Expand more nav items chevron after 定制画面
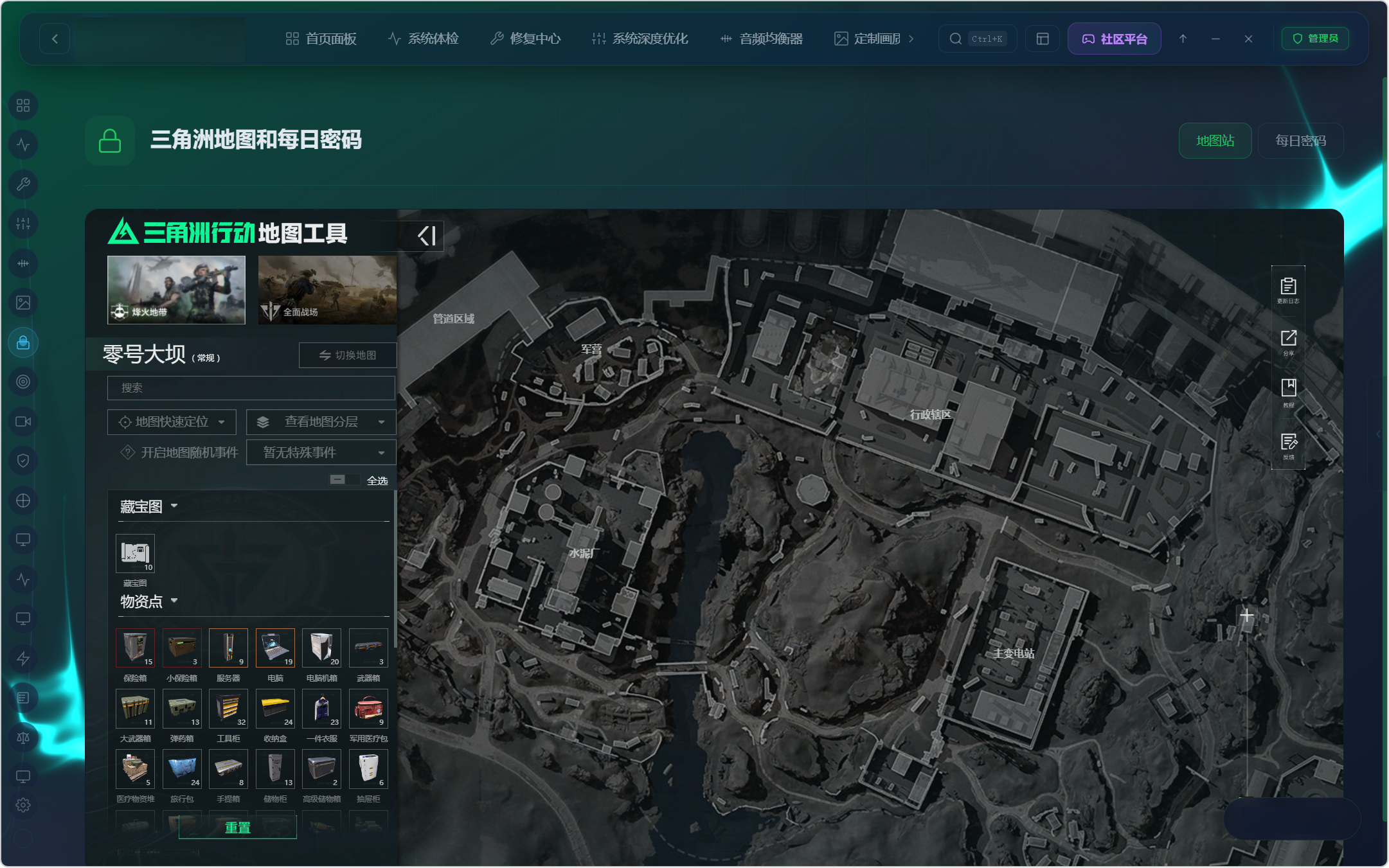Screen dimensions: 1389x868 click(911, 39)
